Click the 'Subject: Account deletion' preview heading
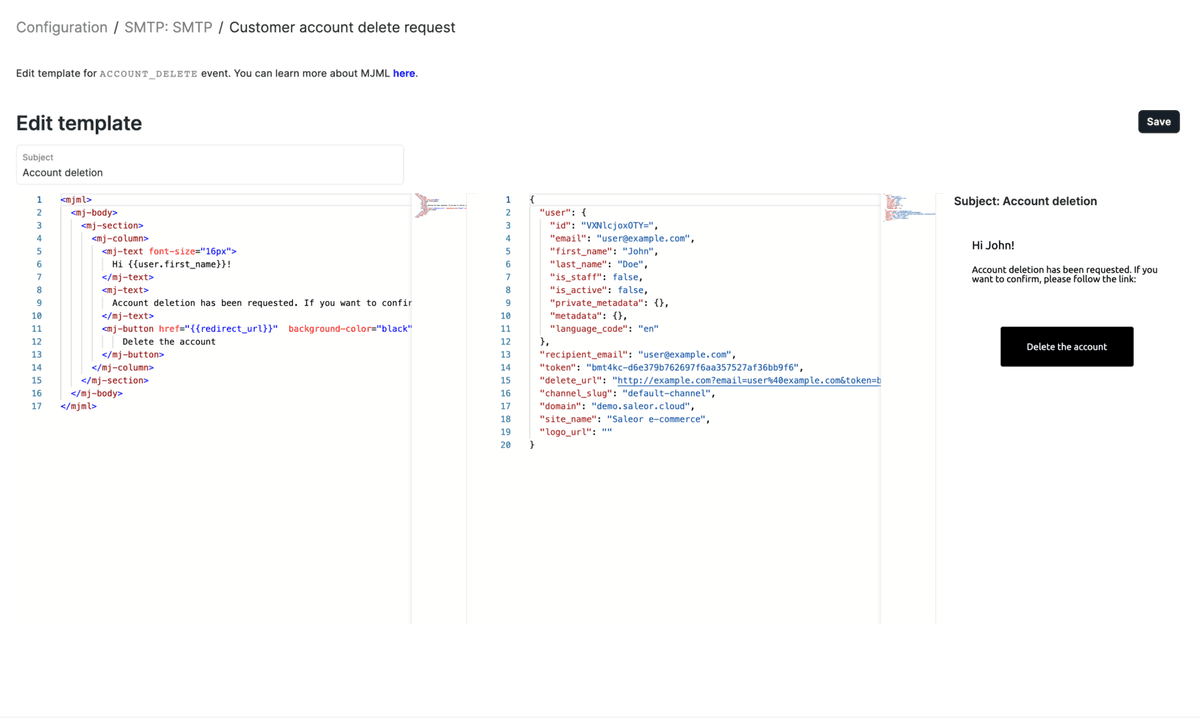Viewport: 1200px width, 718px height. point(1025,201)
